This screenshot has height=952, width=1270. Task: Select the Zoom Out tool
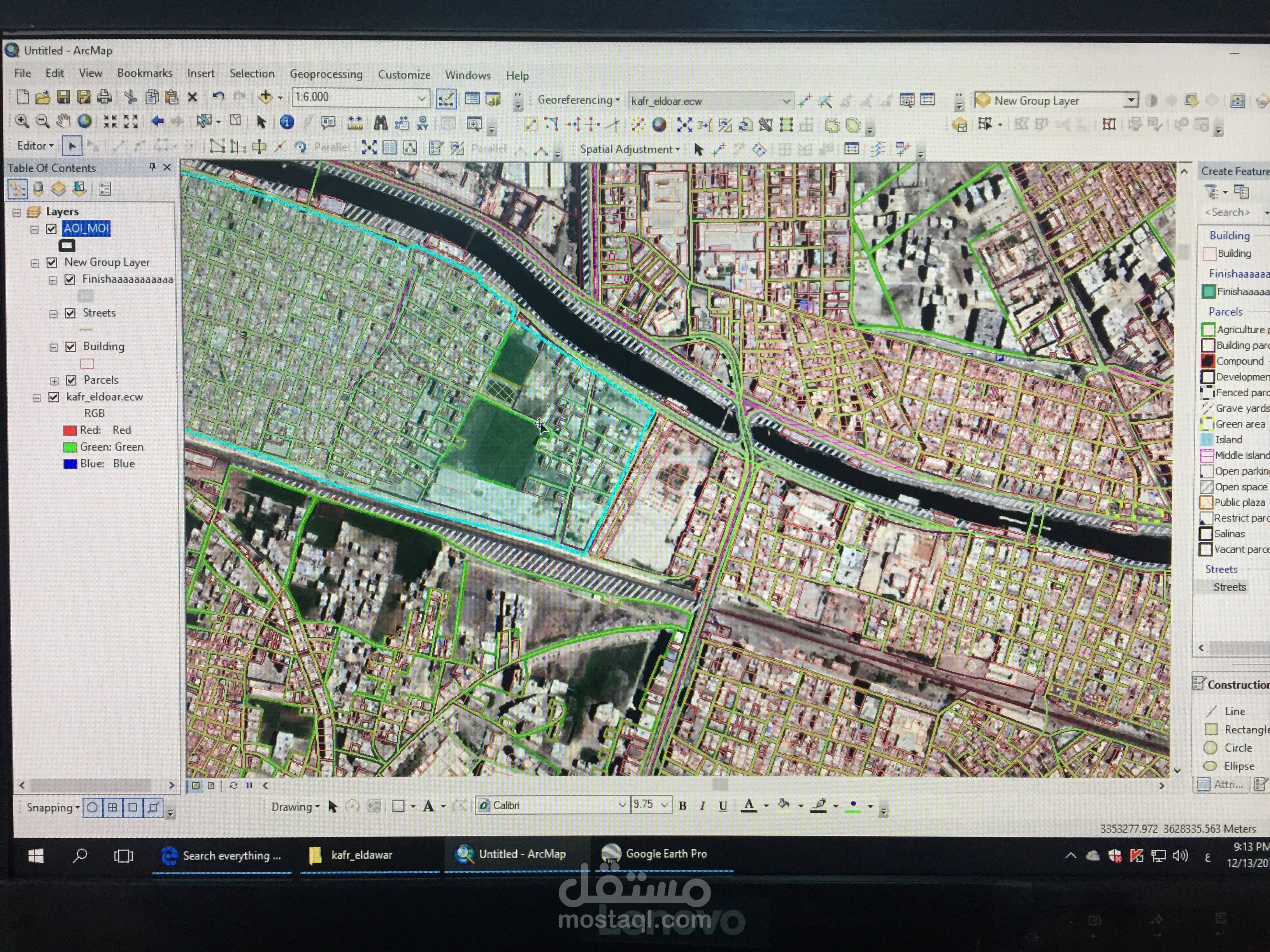click(42, 121)
